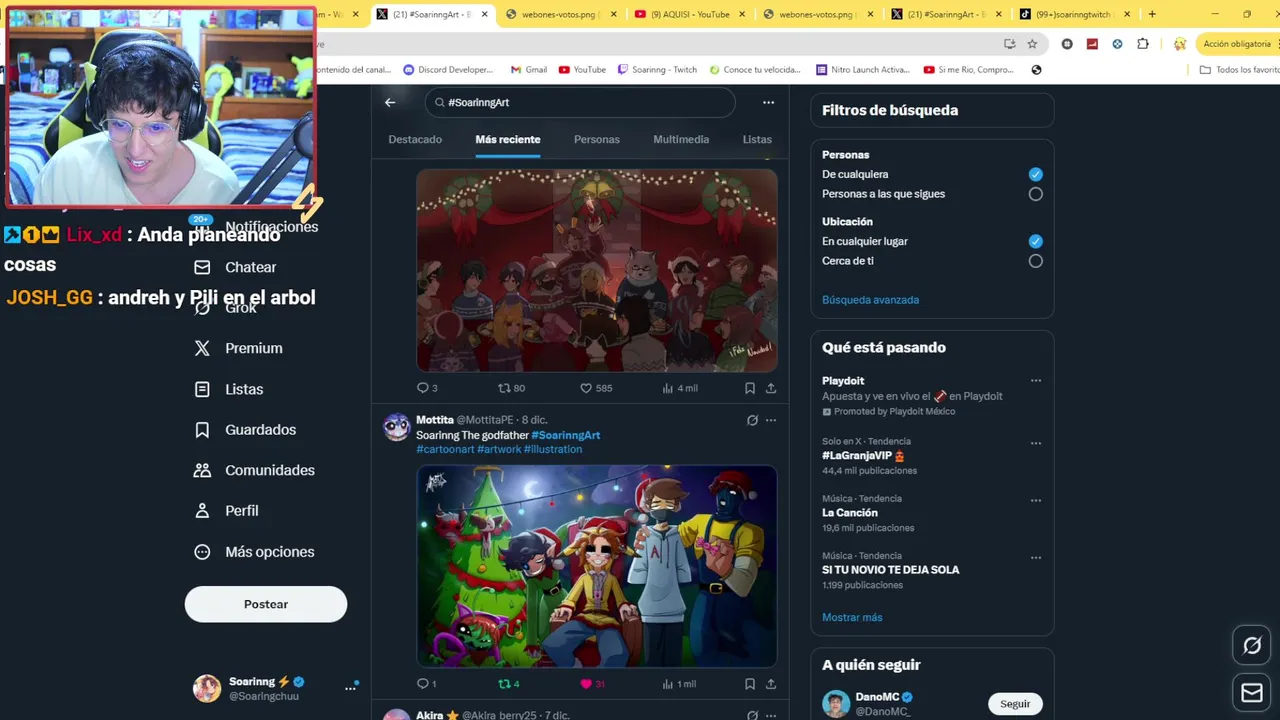Open Premium in the sidebar
1280x720 pixels.
(238, 348)
